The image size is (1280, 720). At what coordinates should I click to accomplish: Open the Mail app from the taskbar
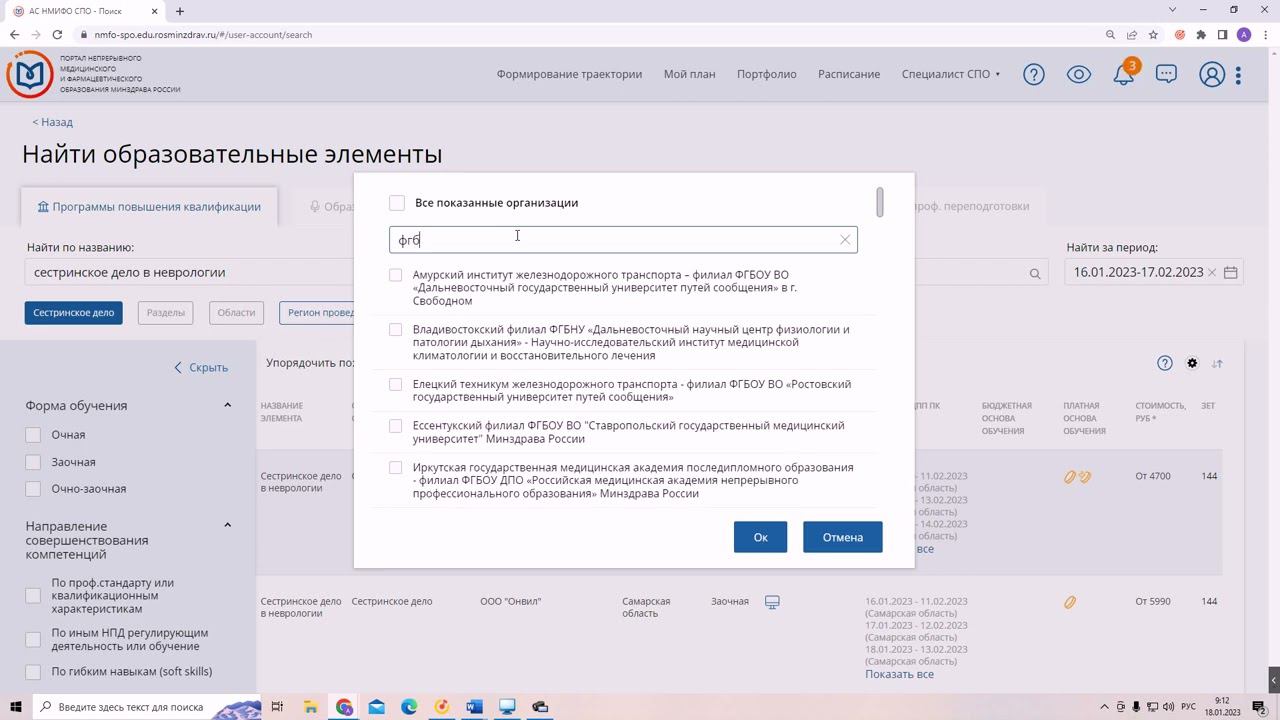(x=376, y=707)
